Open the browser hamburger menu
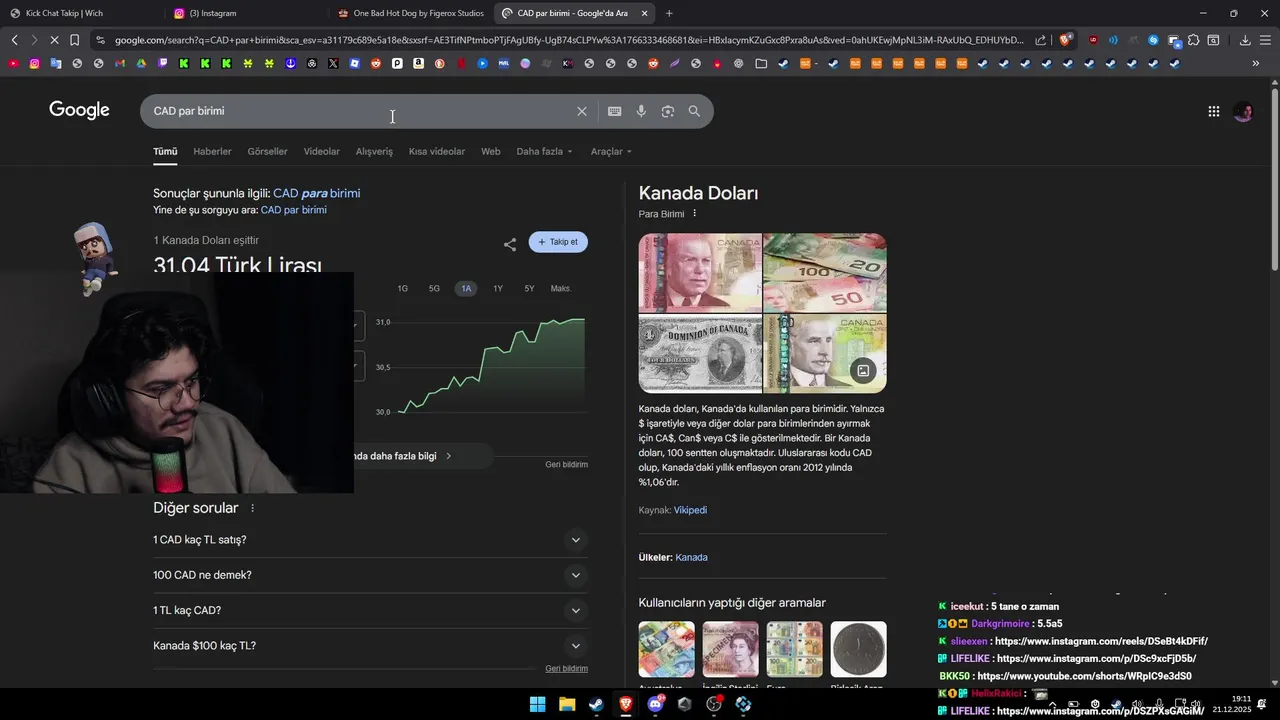 tap(1265, 40)
